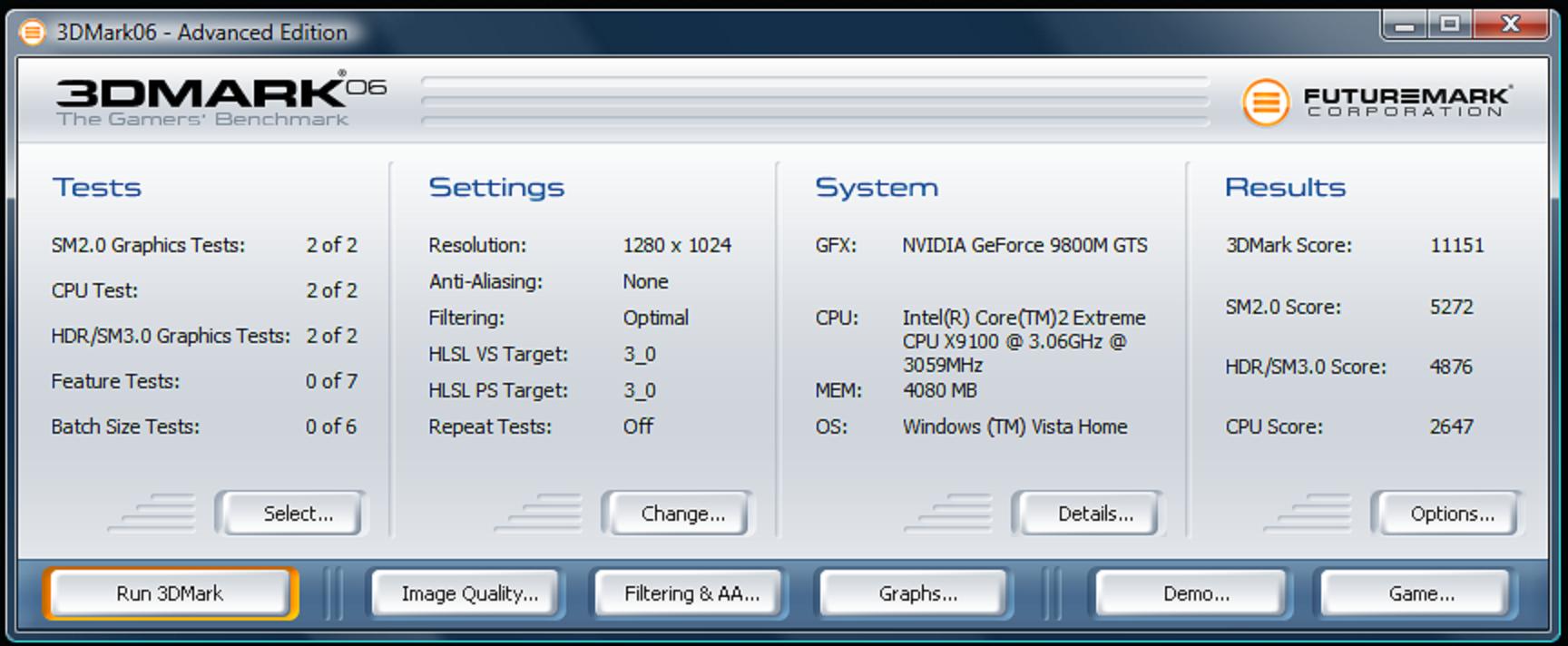Click the Settings section heading
Screen dimensions: 1568x646
496,187
